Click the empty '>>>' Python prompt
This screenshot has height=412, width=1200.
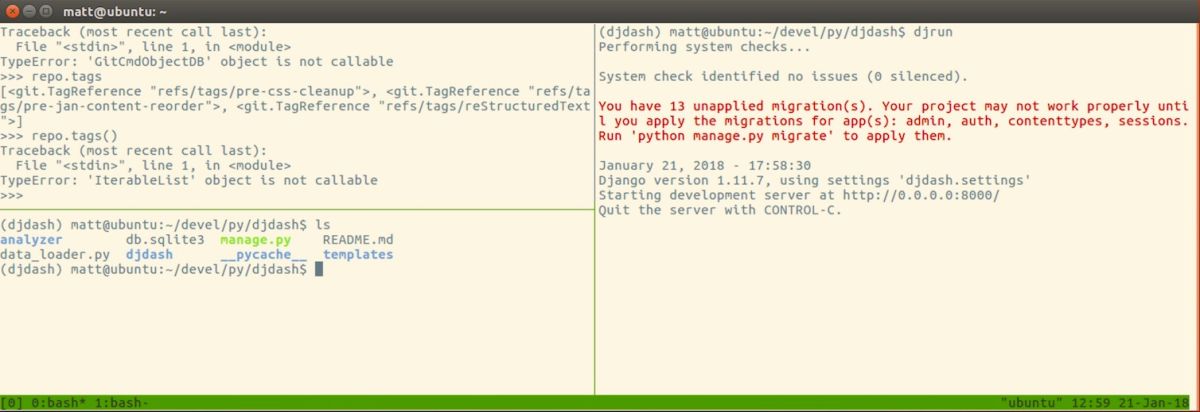click(13, 195)
